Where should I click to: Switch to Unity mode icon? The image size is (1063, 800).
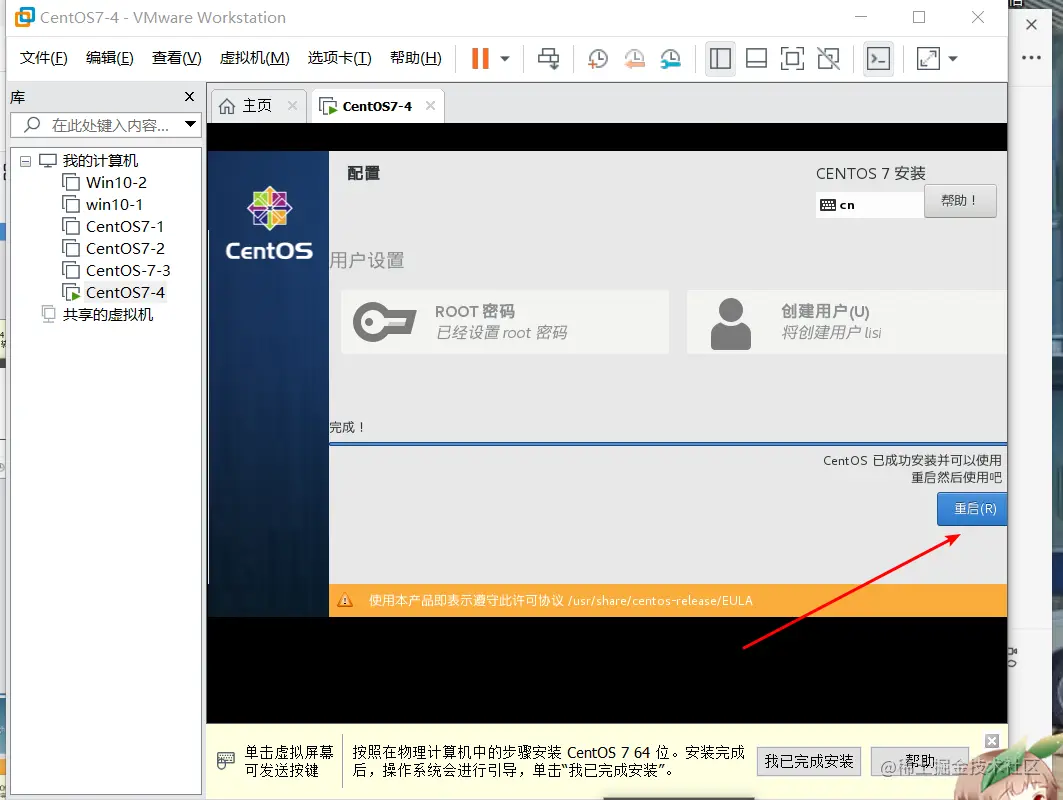click(x=828, y=59)
